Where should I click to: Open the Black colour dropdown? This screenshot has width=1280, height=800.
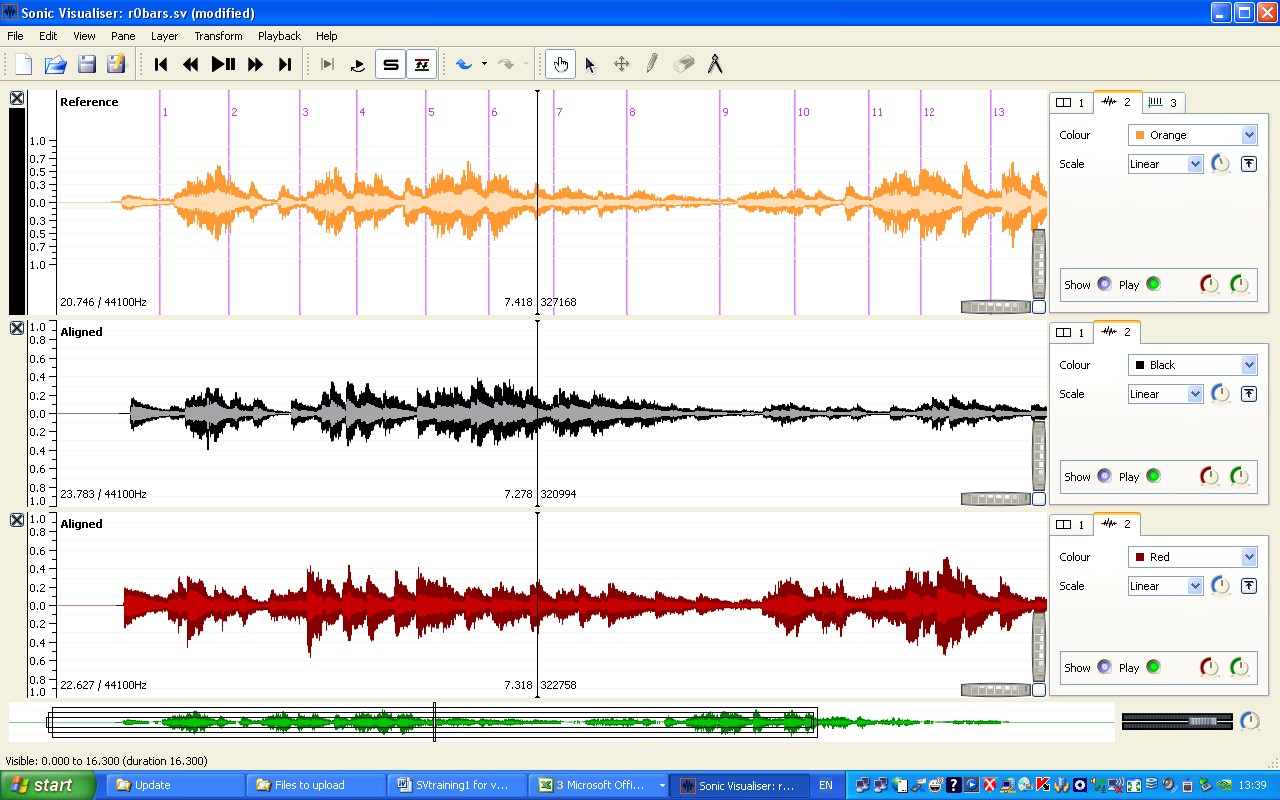coord(1192,365)
